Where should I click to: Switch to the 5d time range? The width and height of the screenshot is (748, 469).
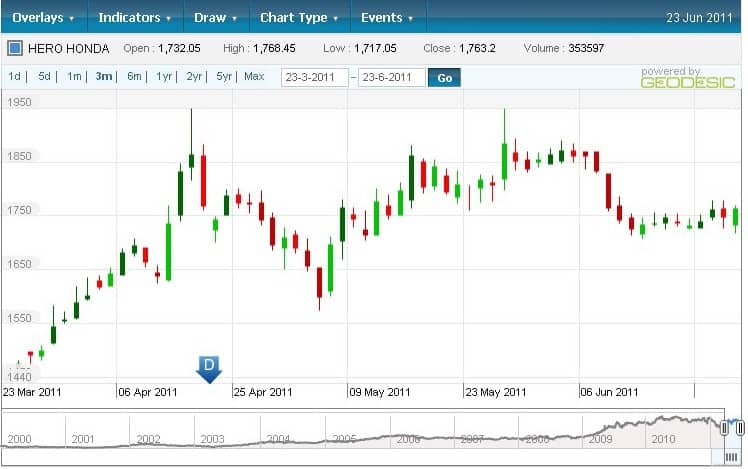(44, 76)
